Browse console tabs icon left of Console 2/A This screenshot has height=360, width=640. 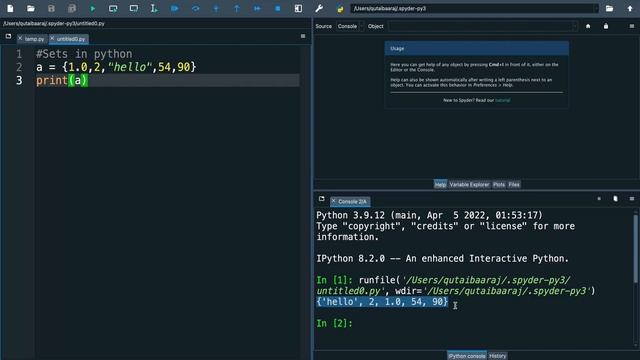pos(322,199)
